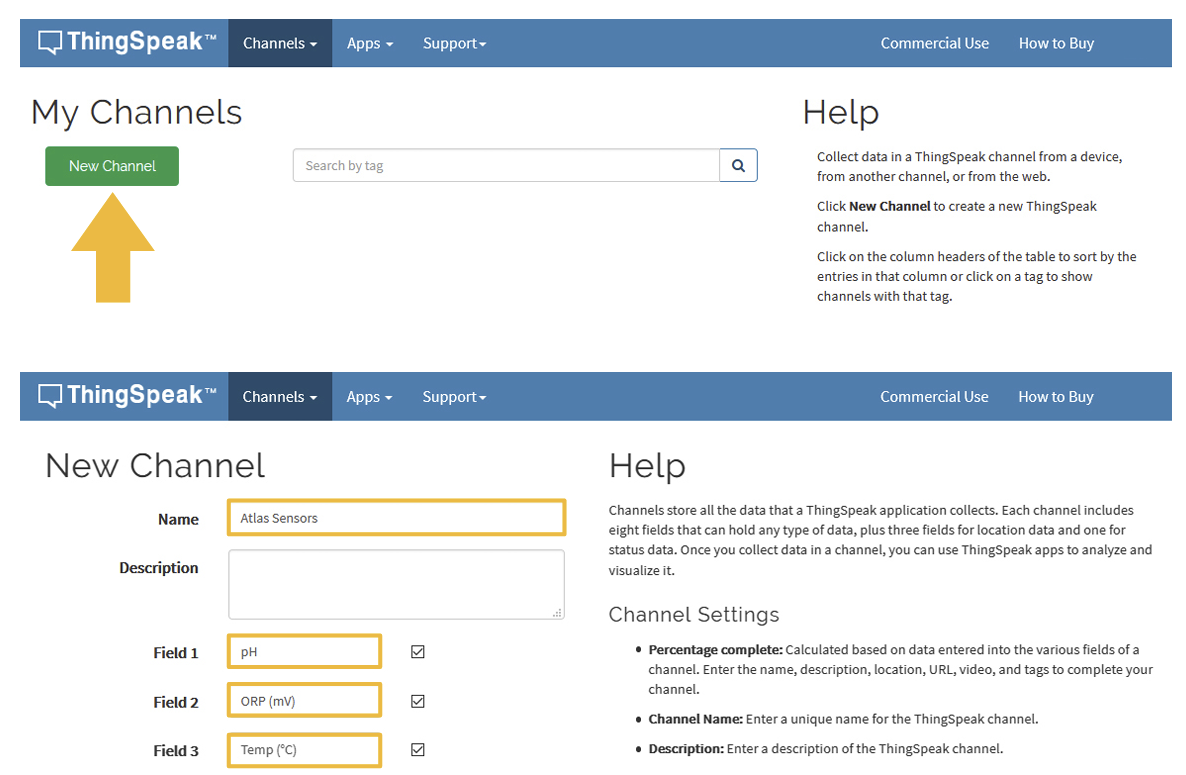Open Channels dropdown in My Channels navbar
The width and height of the screenshot is (1186, 775).
280,43
